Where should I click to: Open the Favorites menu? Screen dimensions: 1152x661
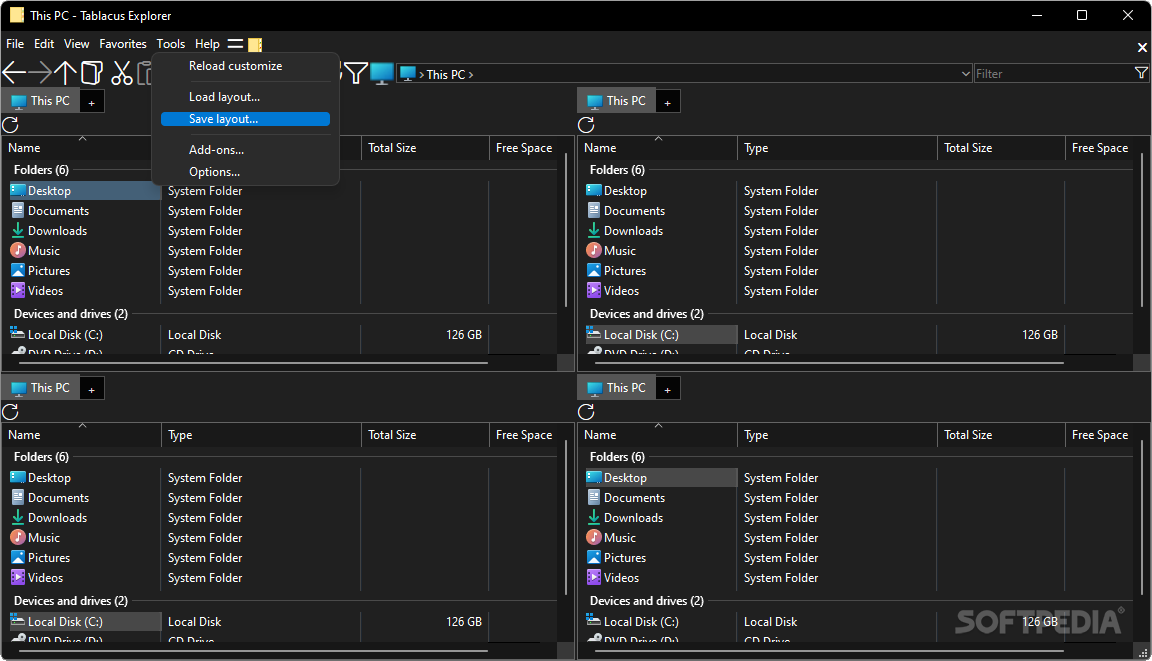pos(123,44)
